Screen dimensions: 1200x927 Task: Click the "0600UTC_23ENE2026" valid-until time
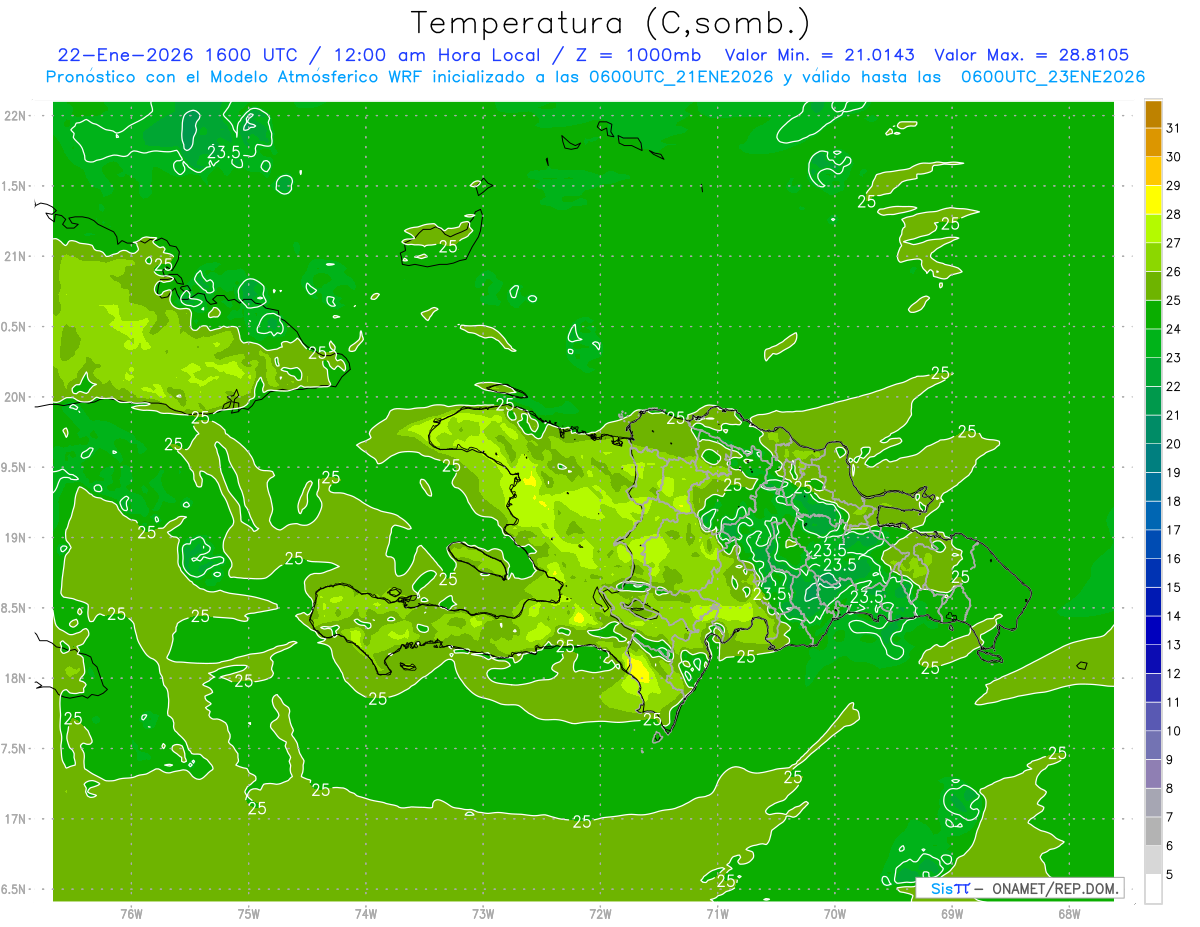tap(1053, 77)
